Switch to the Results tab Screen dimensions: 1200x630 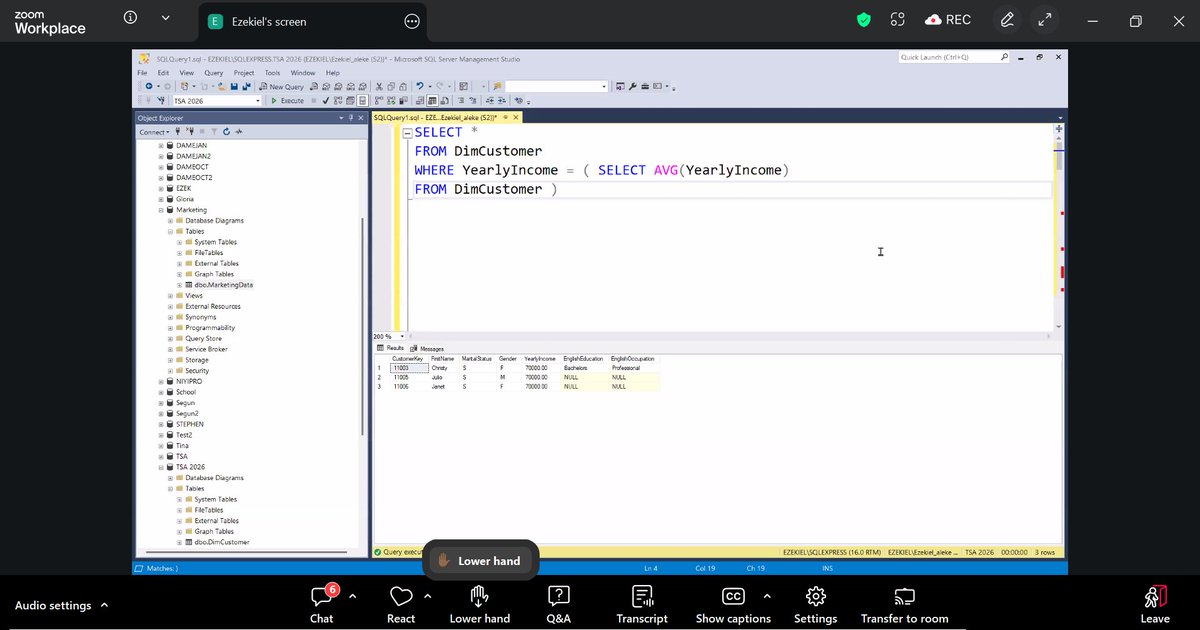coord(391,348)
